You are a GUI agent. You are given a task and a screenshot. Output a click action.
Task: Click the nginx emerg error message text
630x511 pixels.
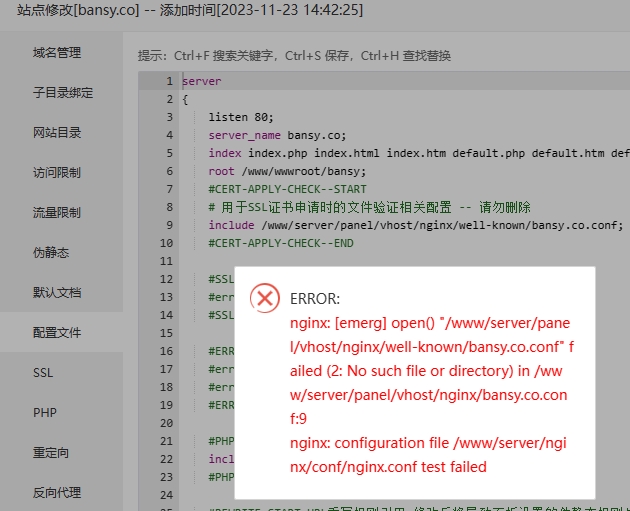432,371
